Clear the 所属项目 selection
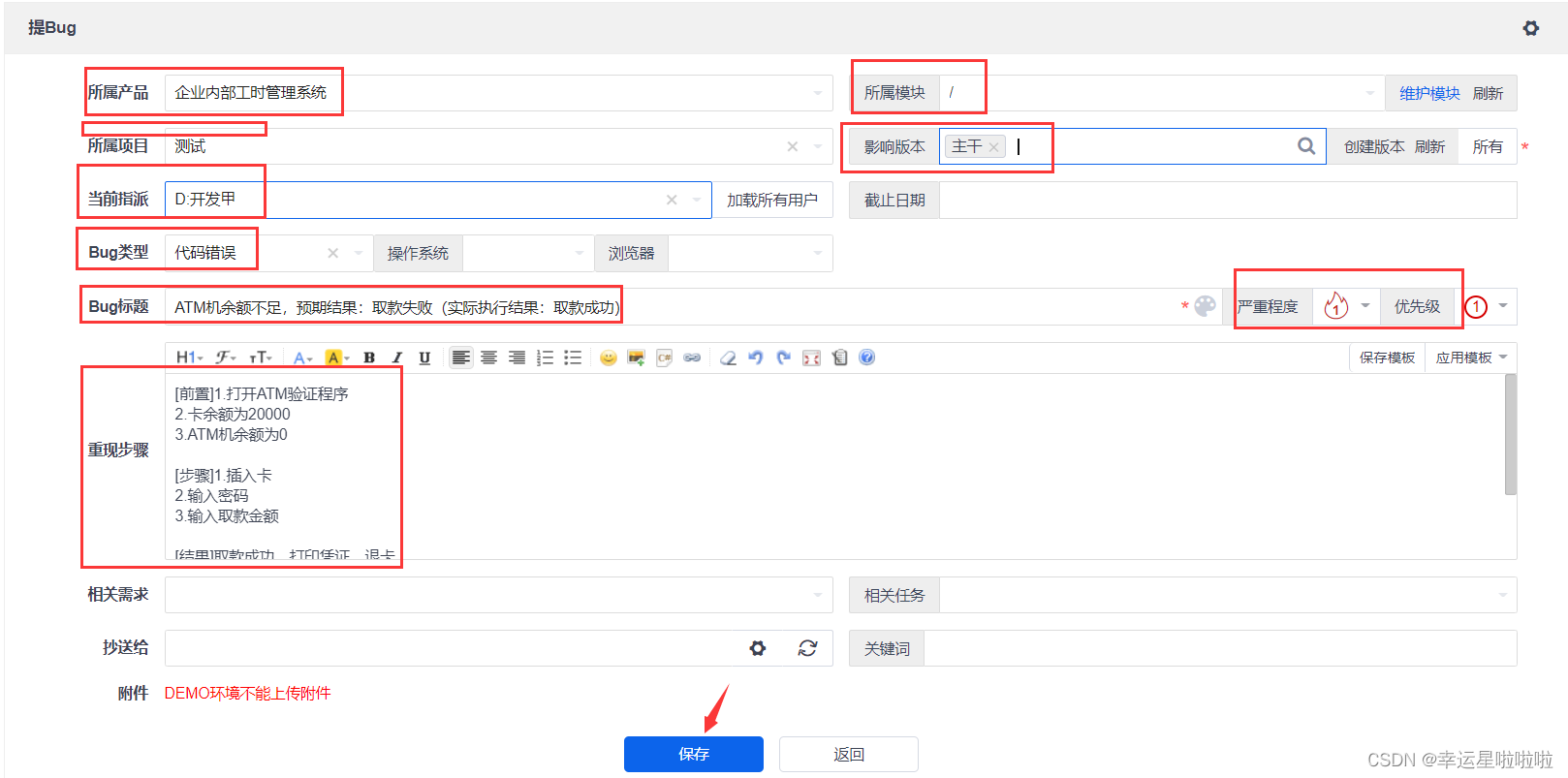The width and height of the screenshot is (1568, 778). coord(793,146)
